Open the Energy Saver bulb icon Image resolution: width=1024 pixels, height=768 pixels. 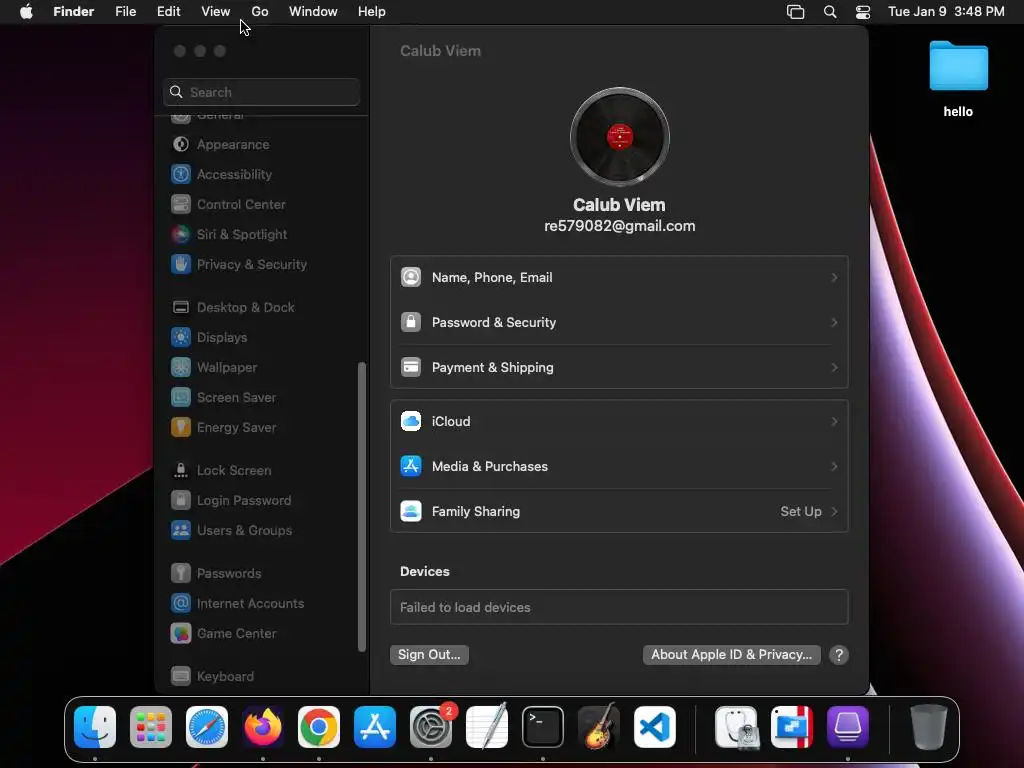click(x=181, y=428)
